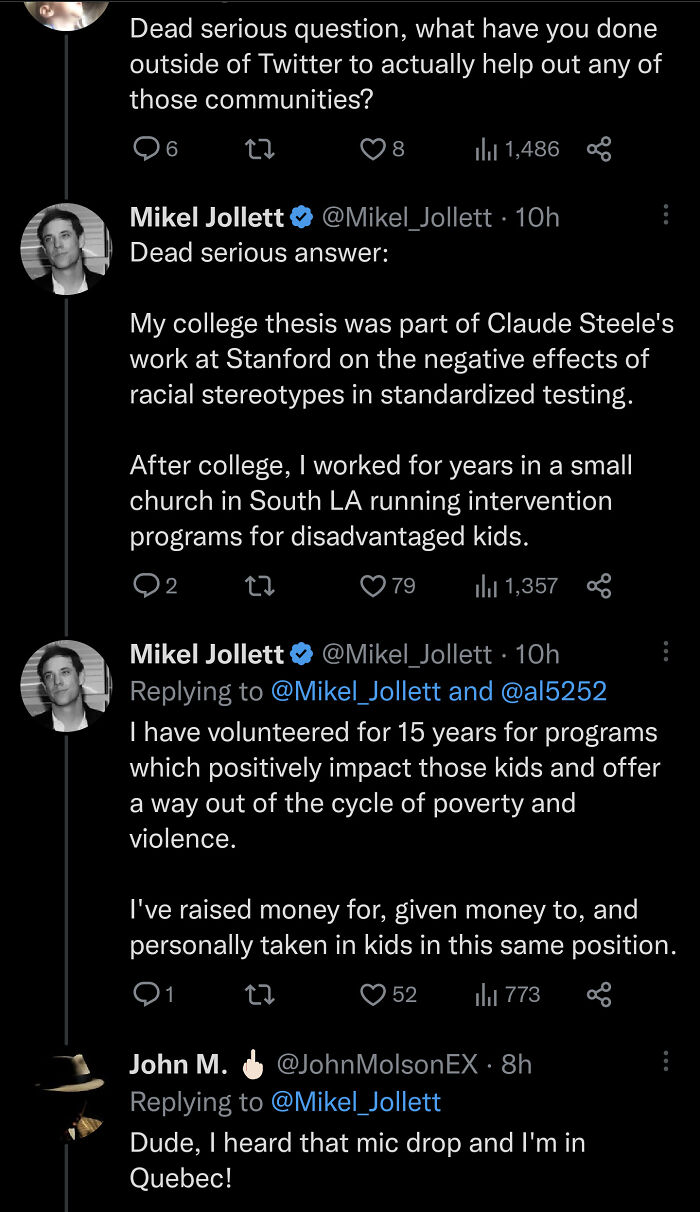The image size is (700, 1212).
Task: Open more options on 'Dead serious answer' tweet
Action: [666, 216]
